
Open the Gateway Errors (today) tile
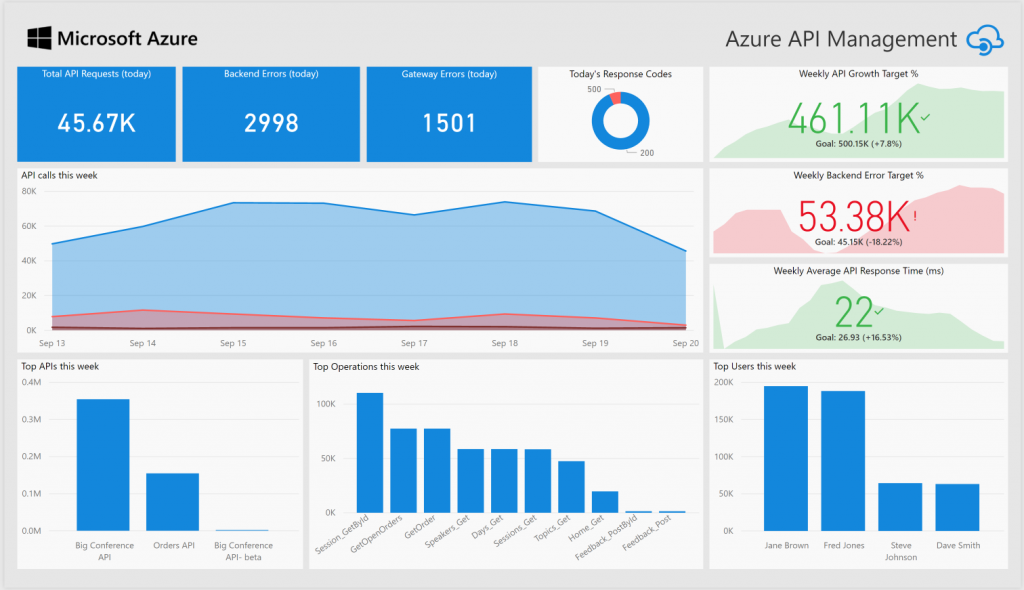point(449,114)
